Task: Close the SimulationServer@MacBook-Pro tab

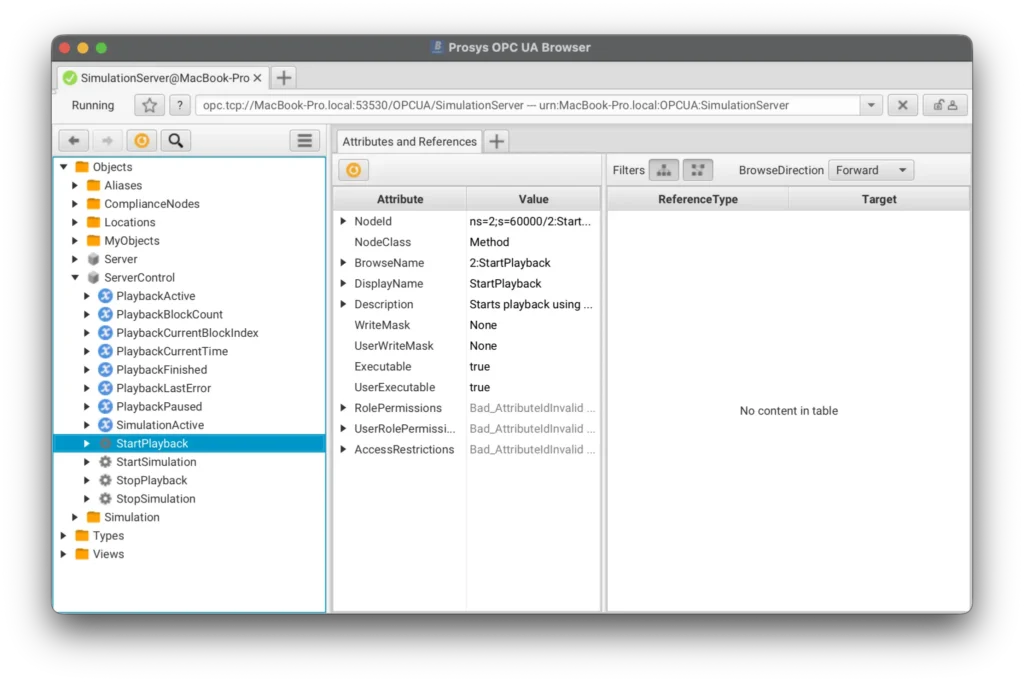Action: (257, 78)
